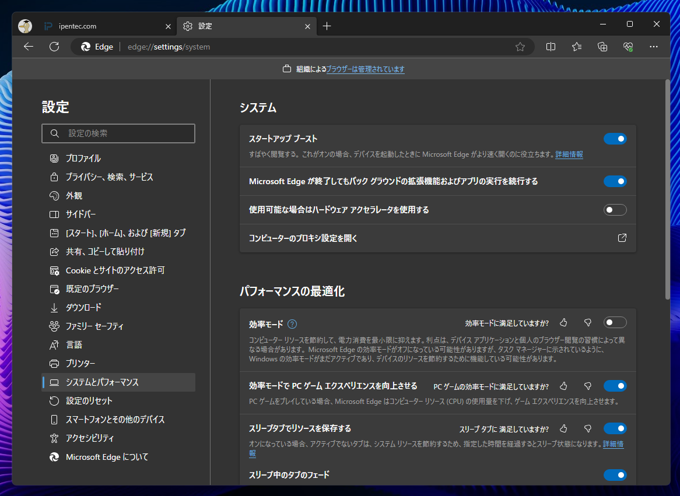Open プロファイル in the settings sidebar
The width and height of the screenshot is (680, 496).
118,158
